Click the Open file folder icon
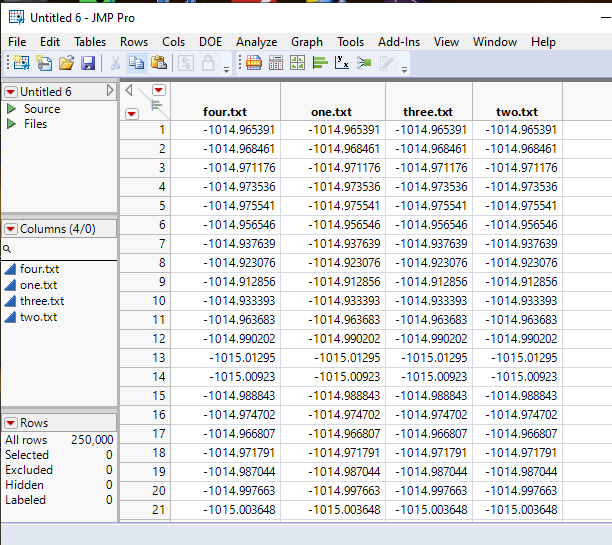This screenshot has height=545, width=612. tap(66, 63)
